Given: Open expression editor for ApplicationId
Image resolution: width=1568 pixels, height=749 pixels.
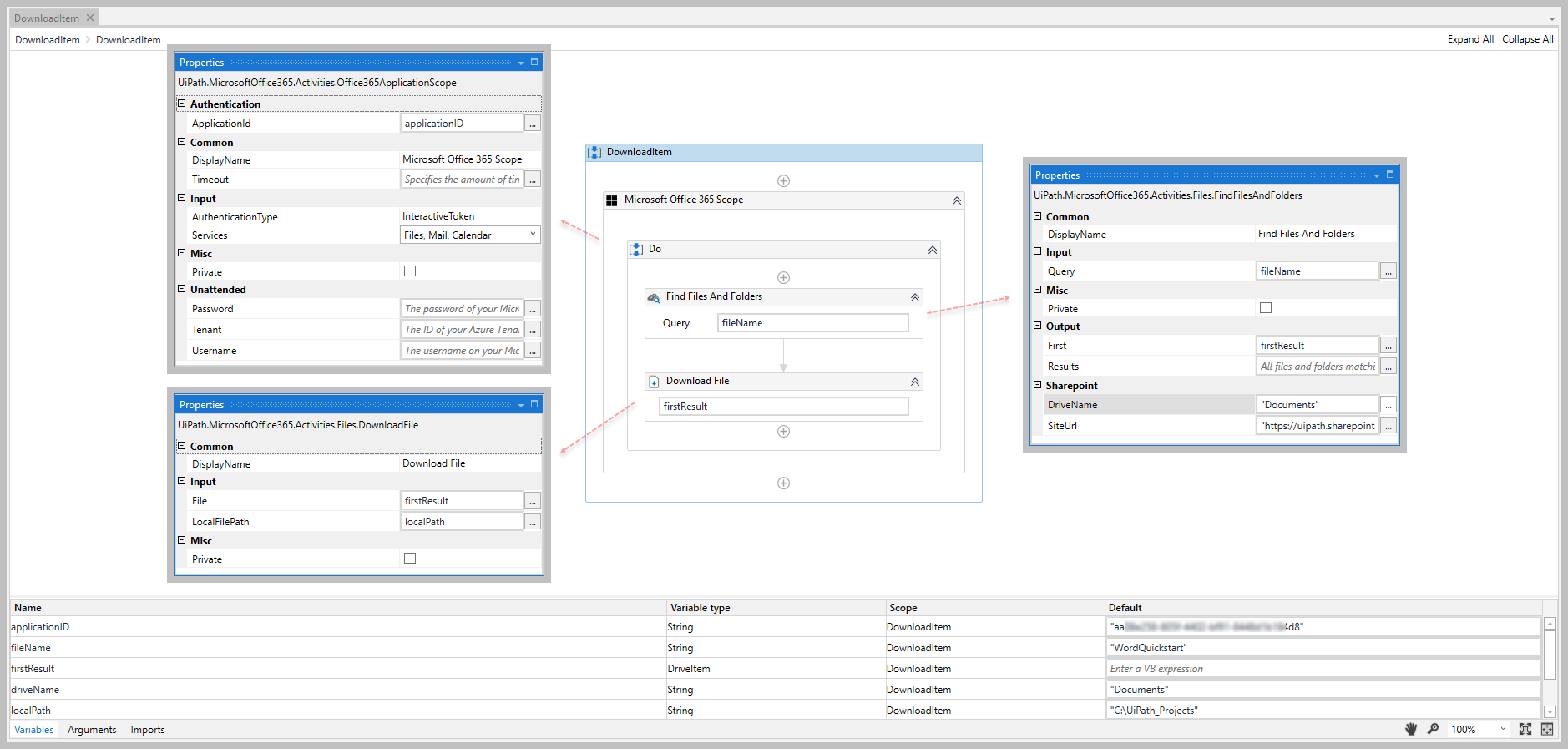Looking at the screenshot, I should pos(533,124).
